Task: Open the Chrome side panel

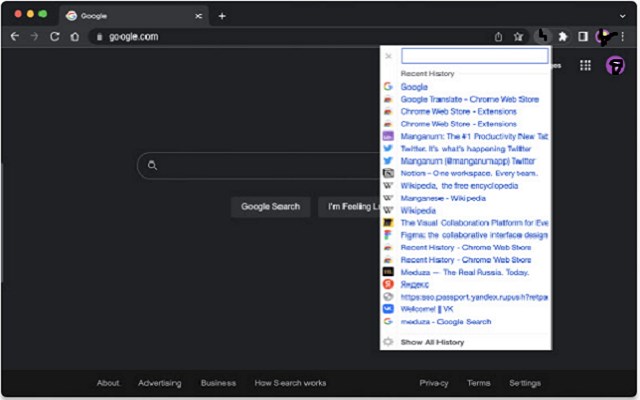Action: pos(583,37)
